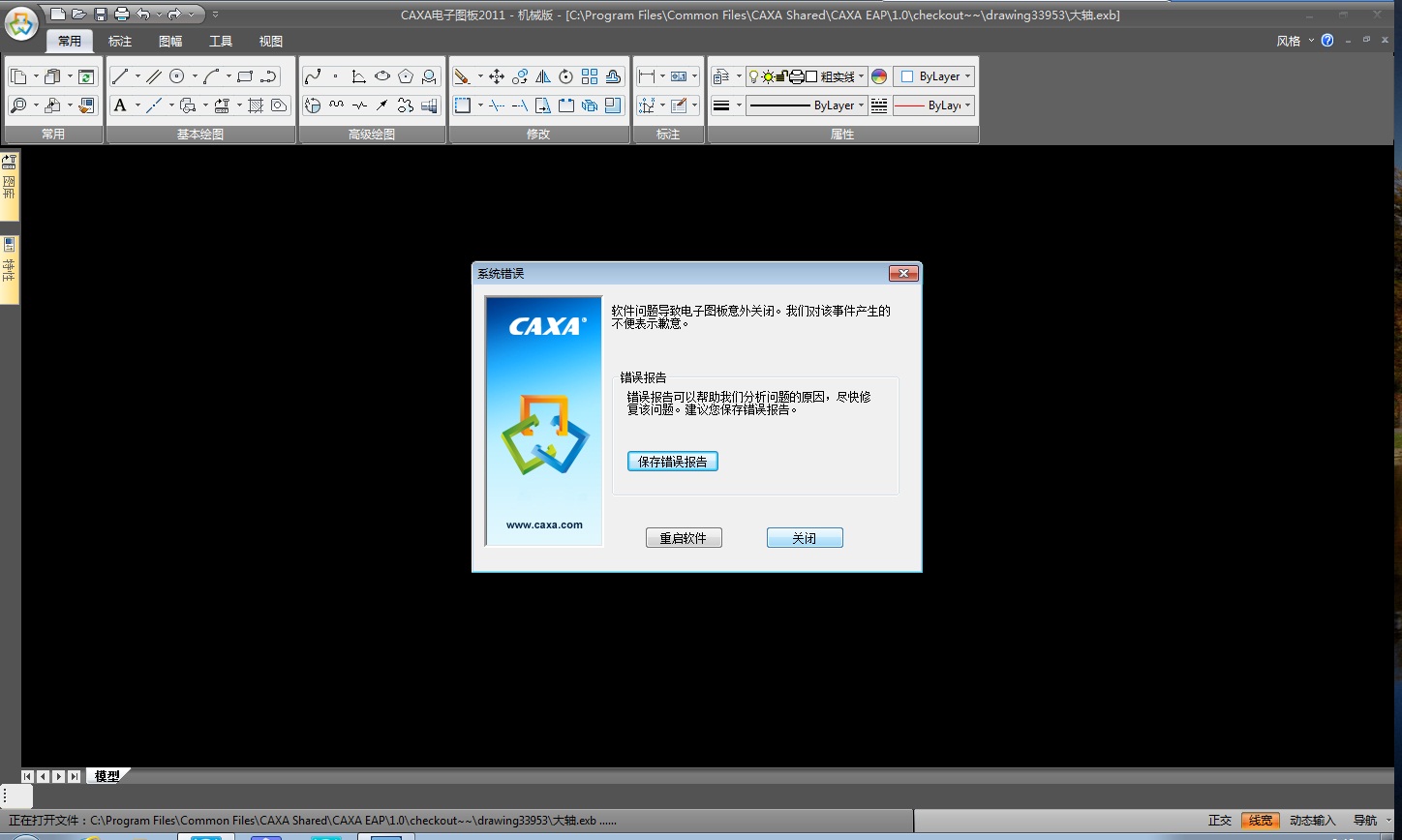The image size is (1402, 840).
Task: Select the Wave line tool
Action: tap(336, 105)
